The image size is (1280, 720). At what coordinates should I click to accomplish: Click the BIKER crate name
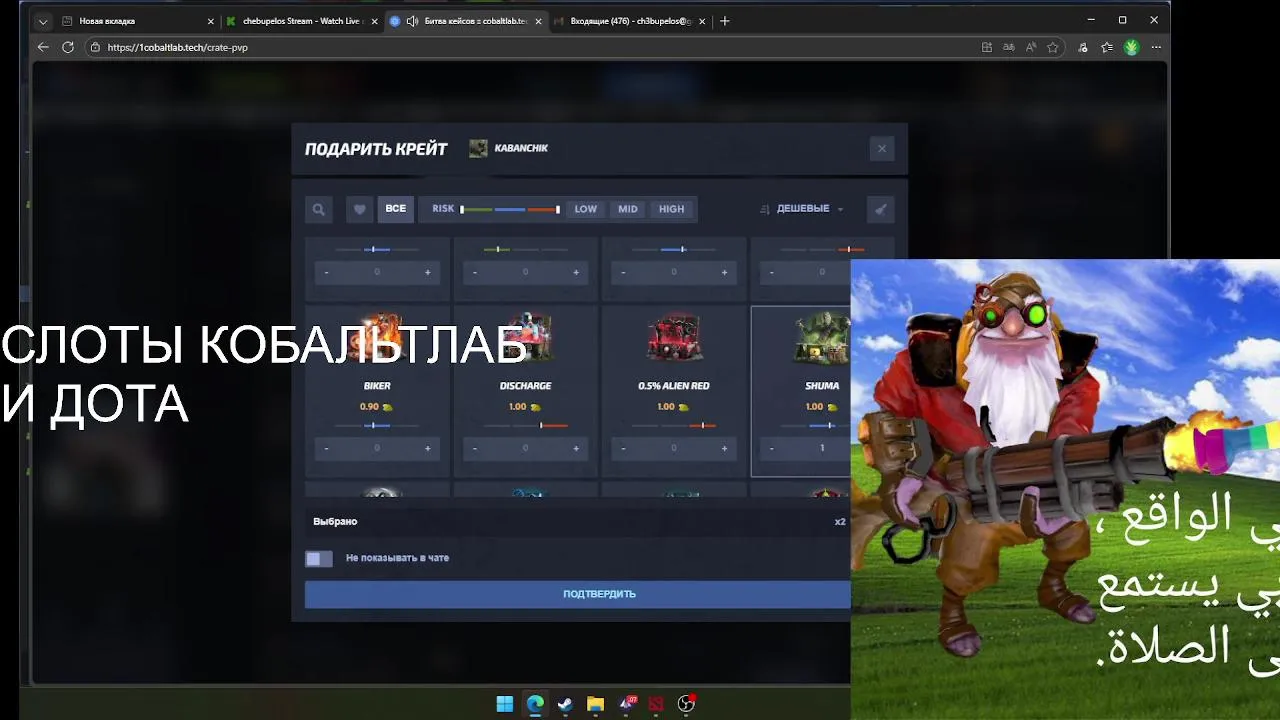tap(377, 386)
